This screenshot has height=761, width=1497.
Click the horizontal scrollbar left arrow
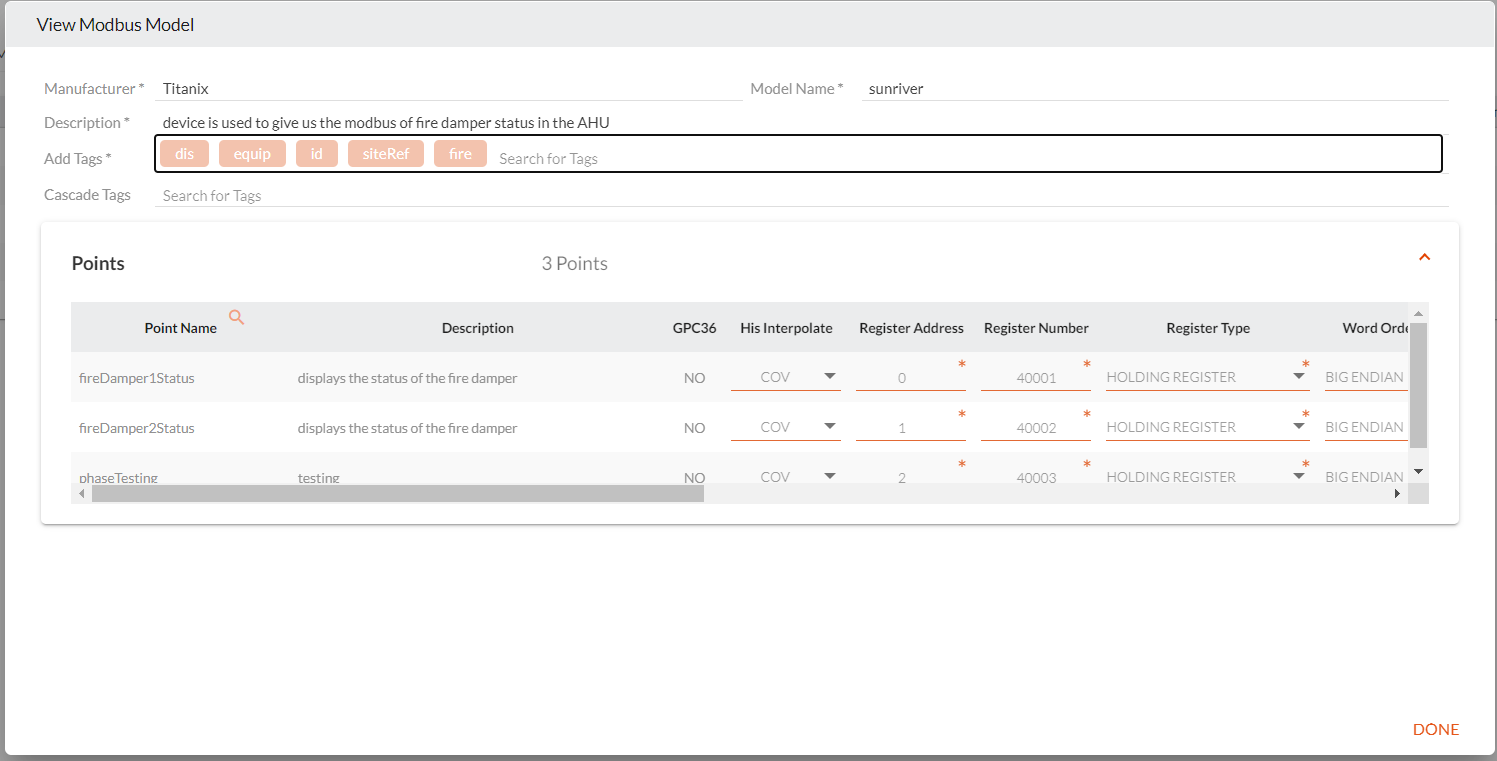tap(81, 493)
